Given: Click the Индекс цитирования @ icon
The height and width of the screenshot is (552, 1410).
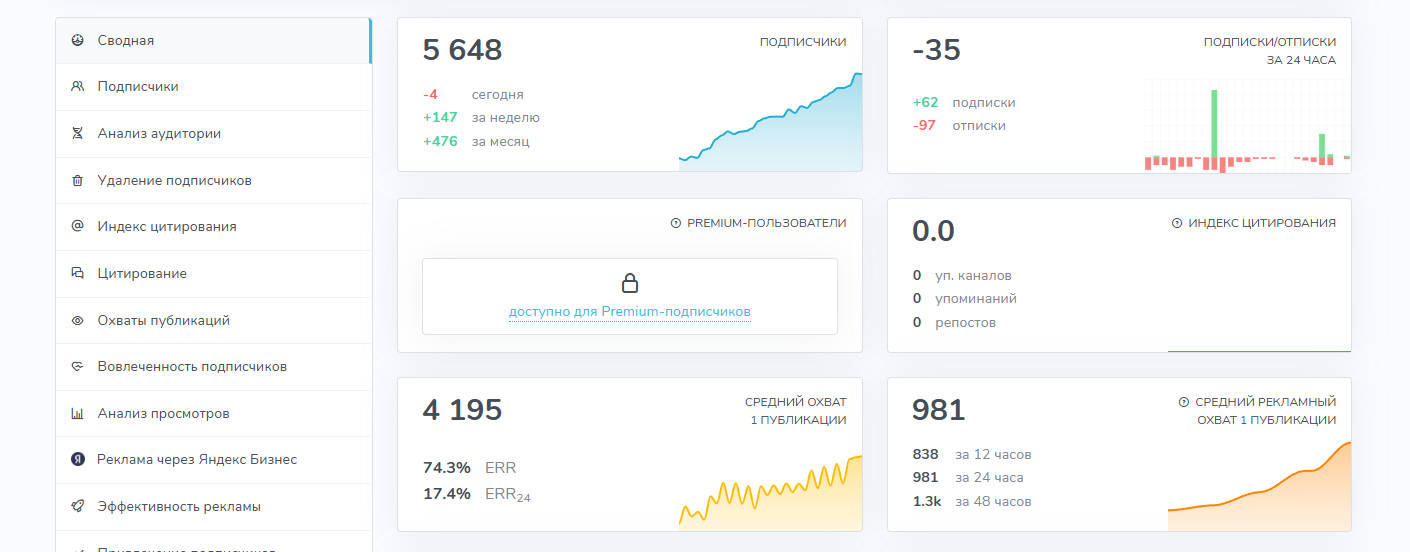Looking at the screenshot, I should tap(77, 226).
